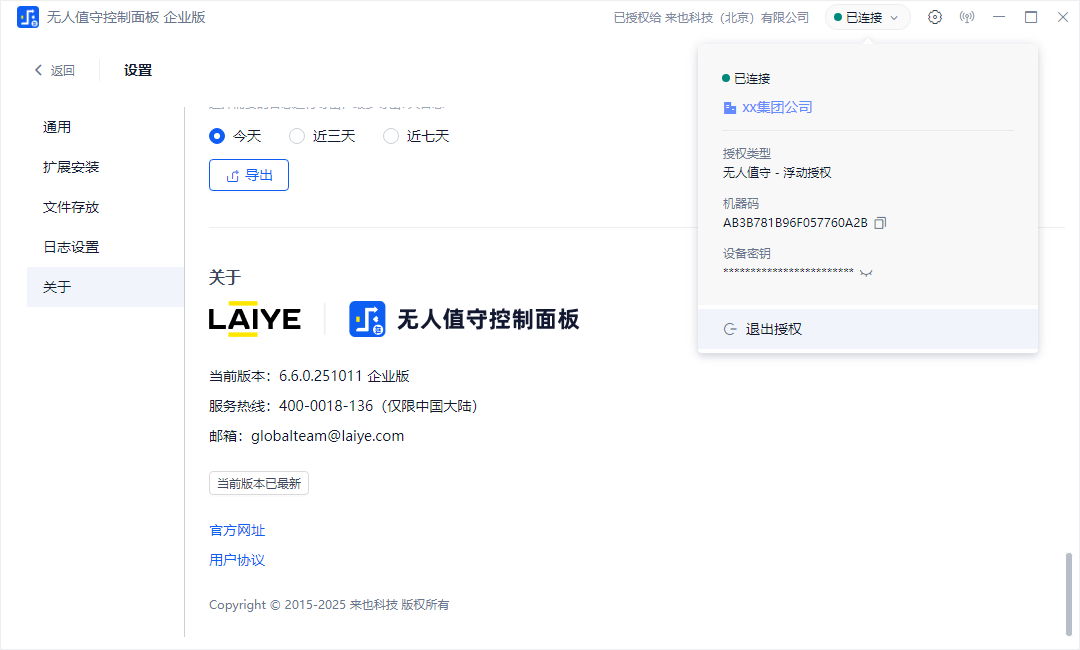Click the broadcast signal icon in title bar
Image resolution: width=1080 pixels, height=650 pixels.
click(966, 17)
